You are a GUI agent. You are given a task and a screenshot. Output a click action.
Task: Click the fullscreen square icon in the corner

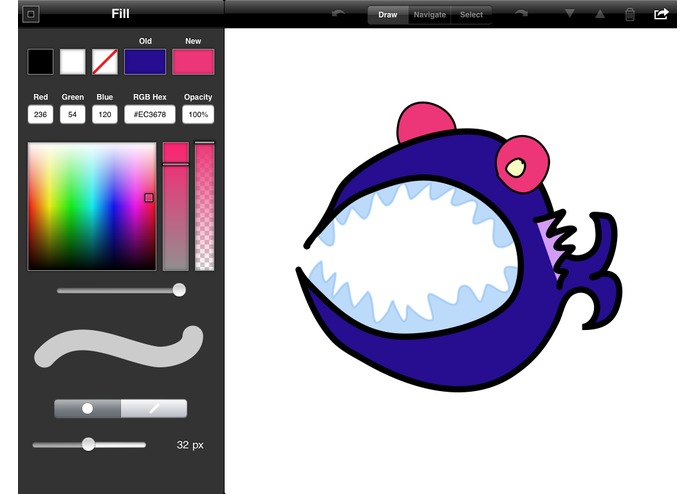31,14
